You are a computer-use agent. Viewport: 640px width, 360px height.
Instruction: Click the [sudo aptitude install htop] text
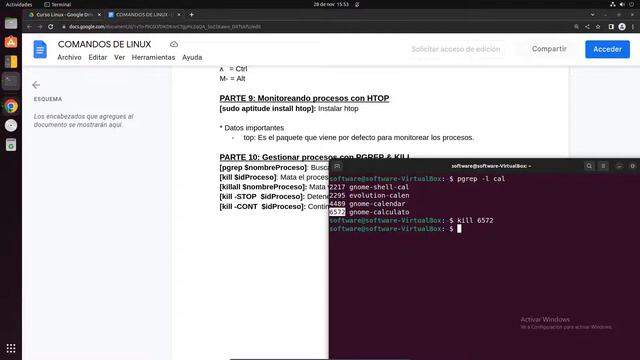click(x=268, y=109)
